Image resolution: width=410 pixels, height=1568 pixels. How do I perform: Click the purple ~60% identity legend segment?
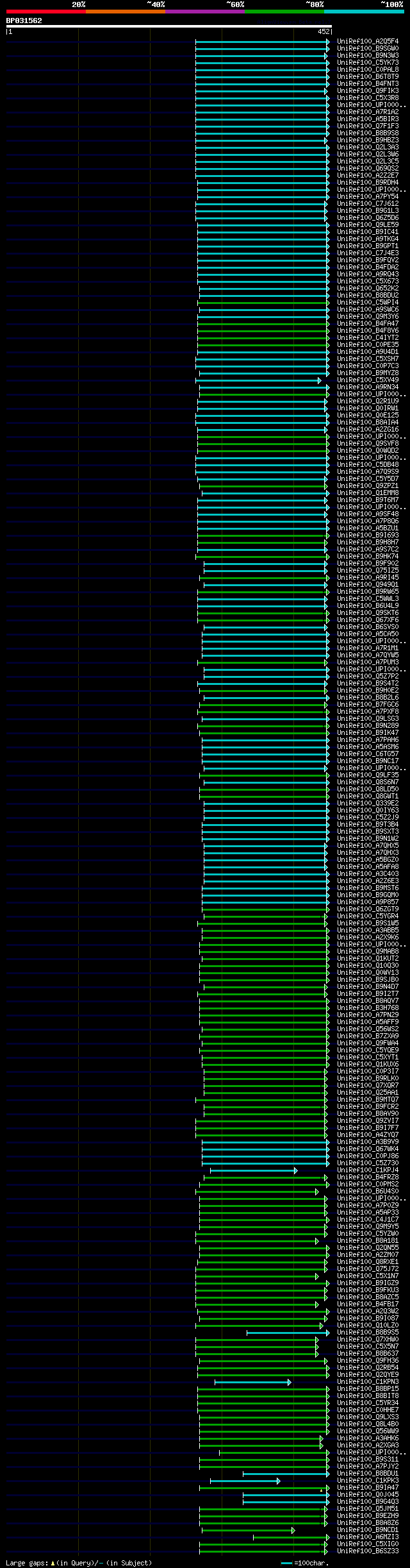(x=205, y=12)
